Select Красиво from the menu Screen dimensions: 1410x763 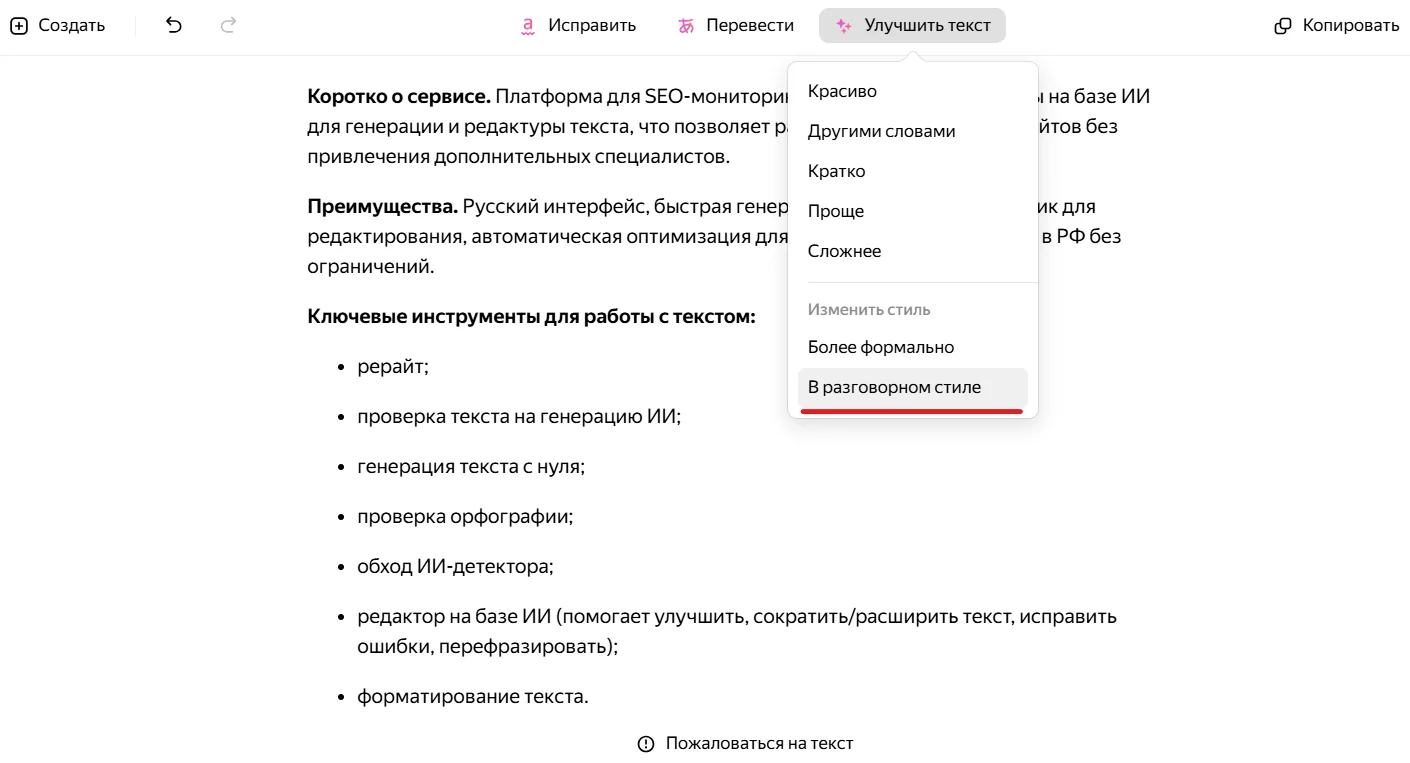coord(842,91)
